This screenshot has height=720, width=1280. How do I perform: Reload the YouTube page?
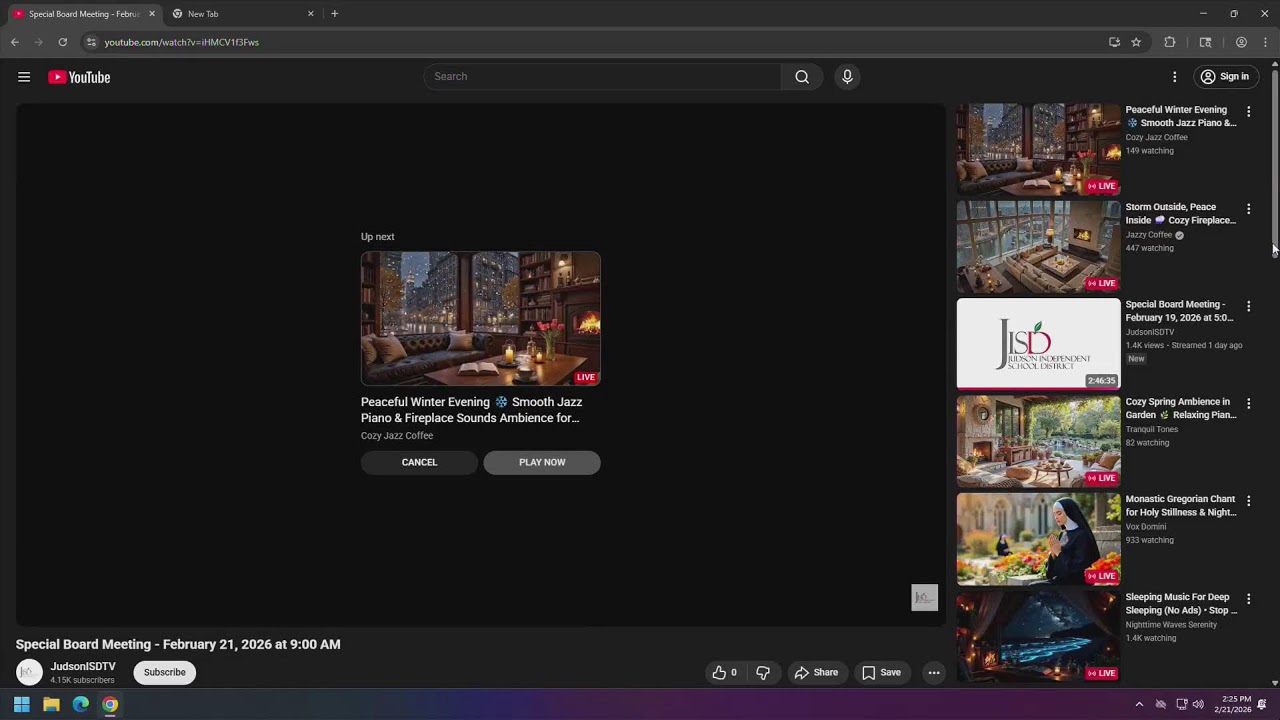[x=63, y=42]
